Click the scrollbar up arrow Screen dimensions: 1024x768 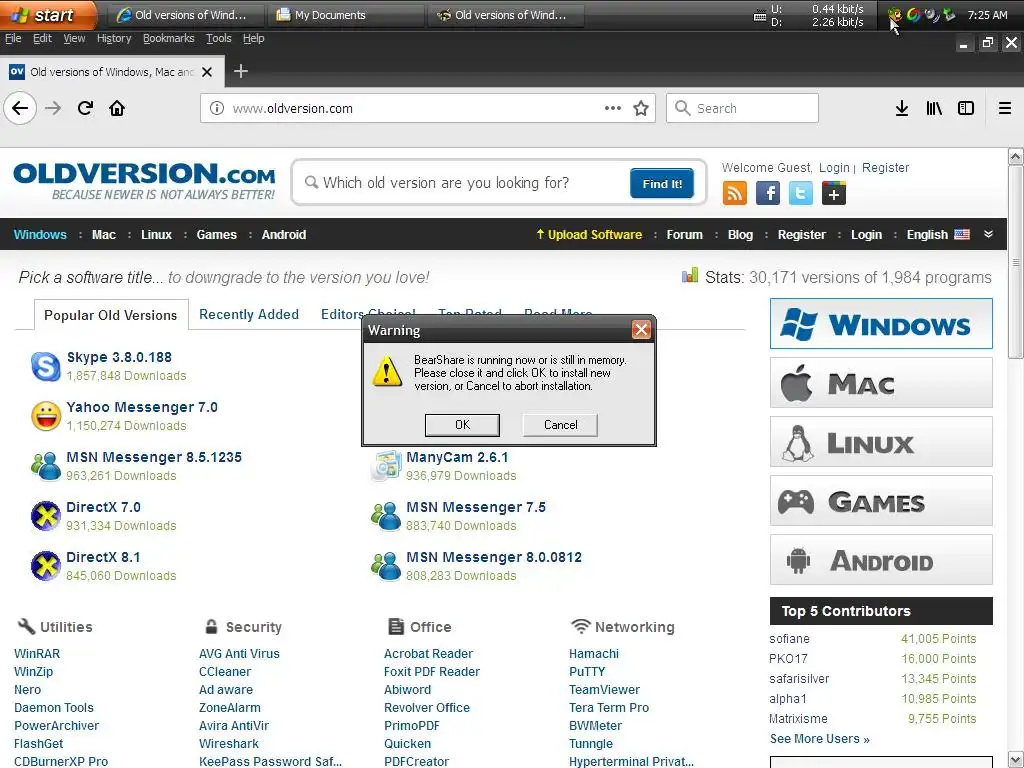1016,156
